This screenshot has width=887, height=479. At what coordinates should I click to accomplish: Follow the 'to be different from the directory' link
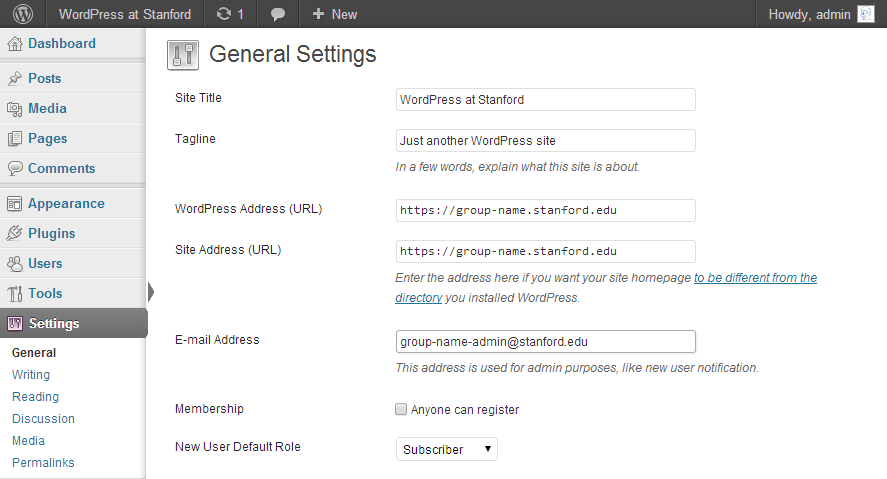755,278
